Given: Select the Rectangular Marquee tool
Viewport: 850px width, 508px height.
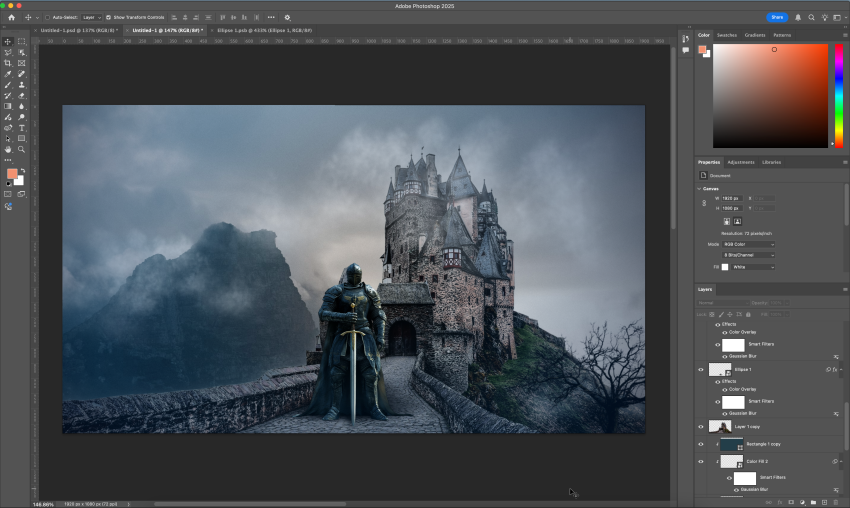Looking at the screenshot, I should point(22,41).
